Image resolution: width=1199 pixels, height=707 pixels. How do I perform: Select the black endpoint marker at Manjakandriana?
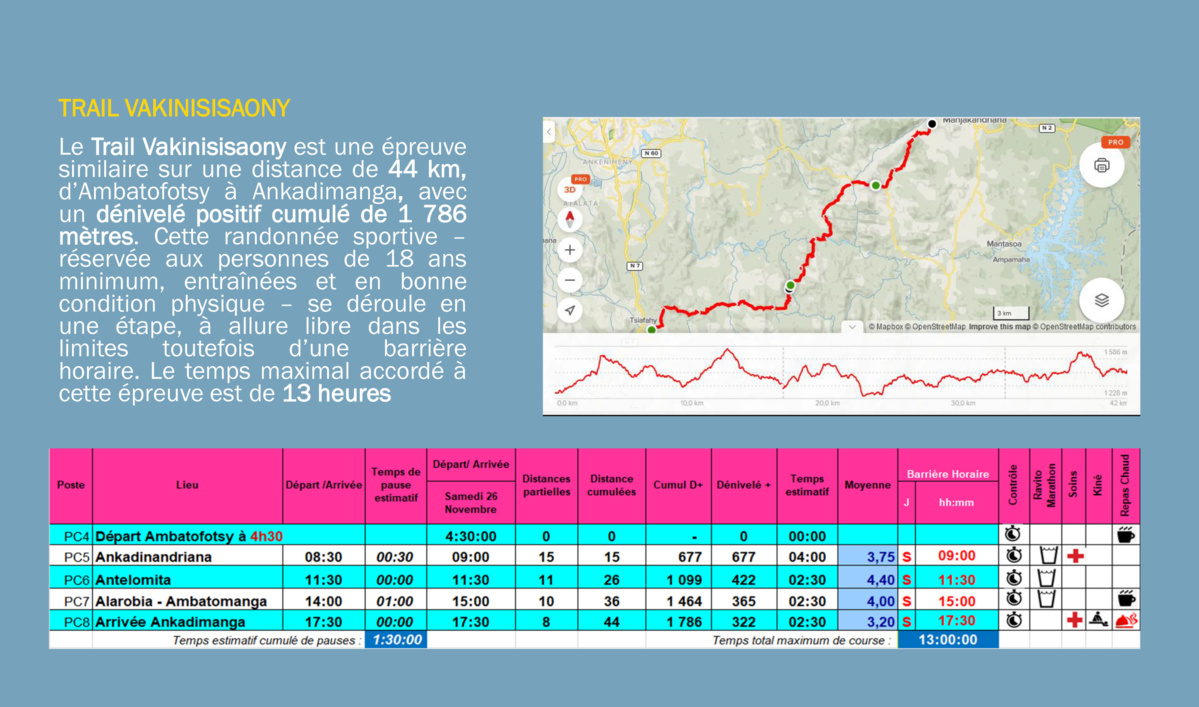coord(932,124)
